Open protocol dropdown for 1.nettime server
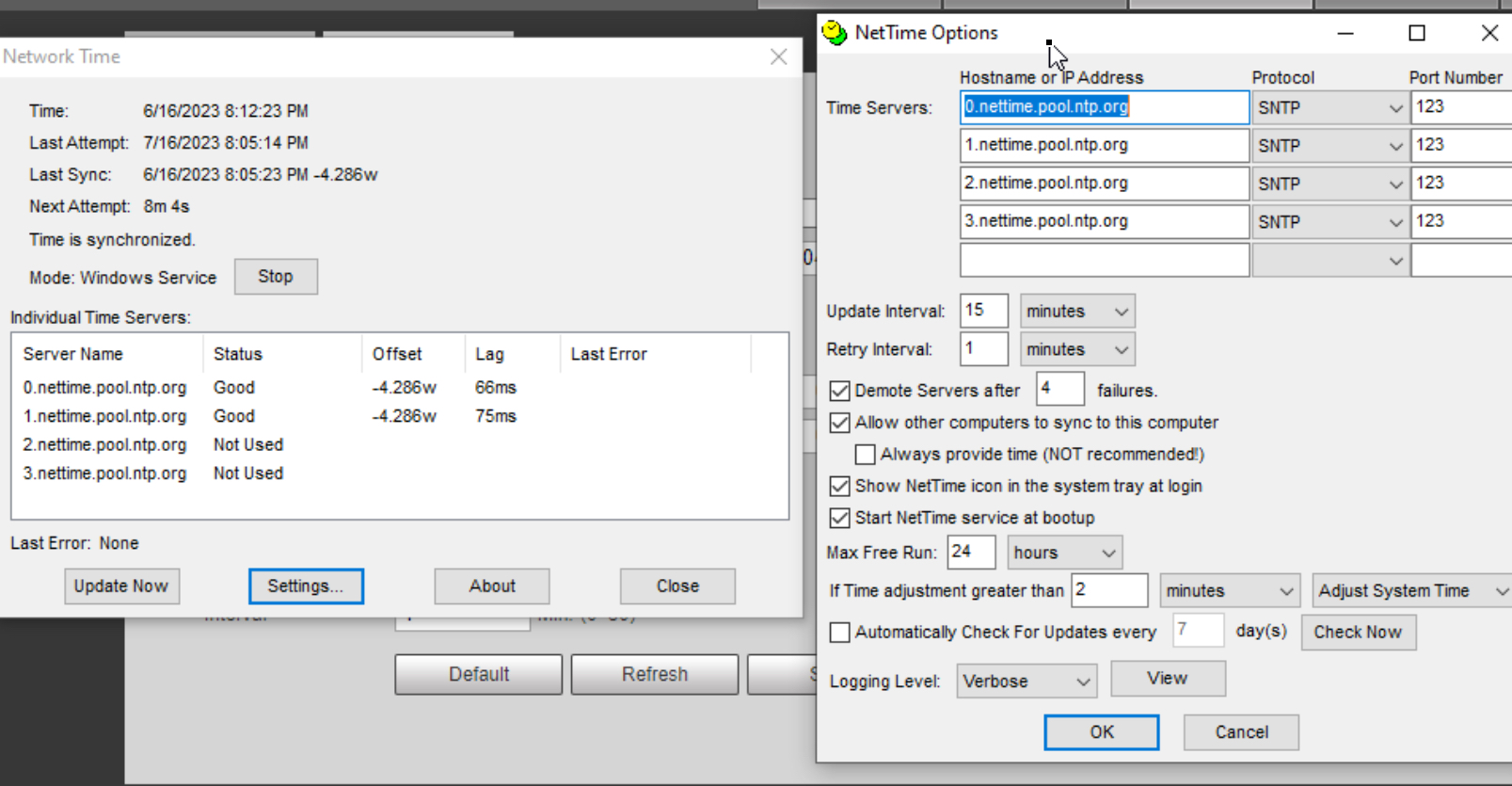1512x786 pixels. (1330, 146)
